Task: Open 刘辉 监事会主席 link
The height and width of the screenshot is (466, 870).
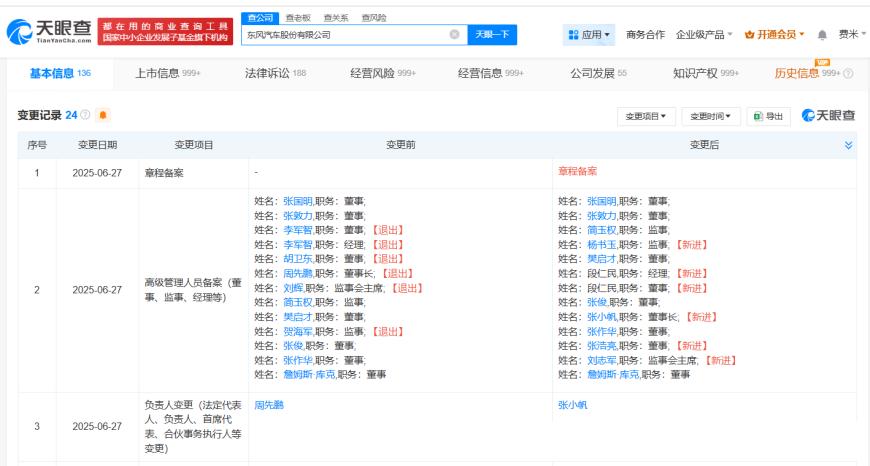Action: tap(292, 288)
